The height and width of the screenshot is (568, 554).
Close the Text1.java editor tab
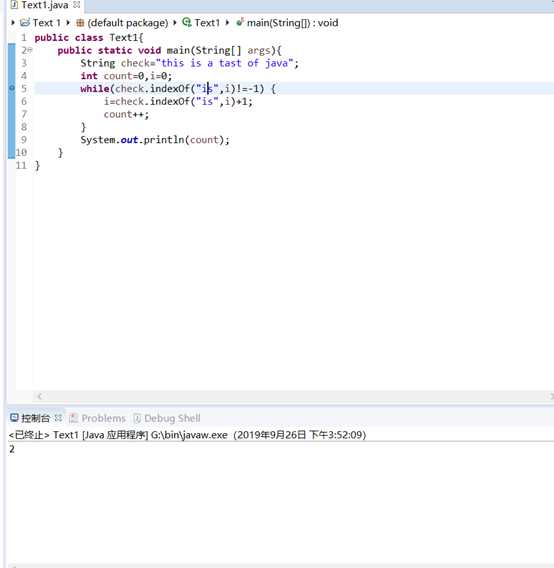coord(76,5)
